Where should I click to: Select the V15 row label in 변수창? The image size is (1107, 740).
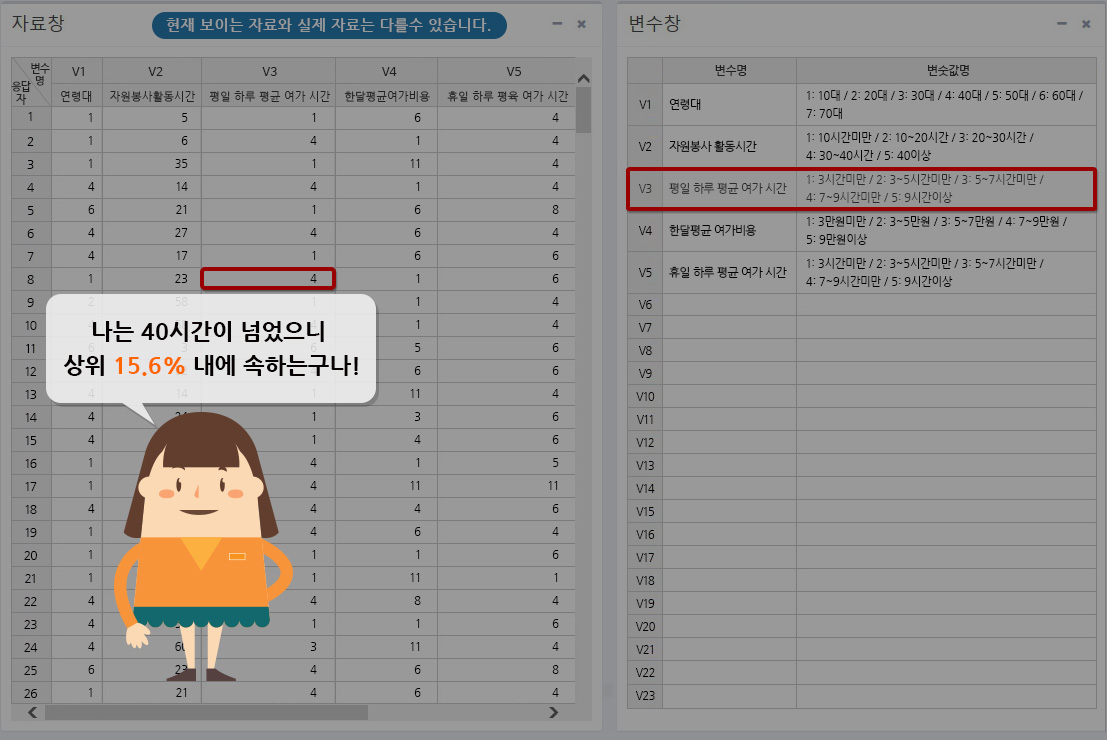pos(645,511)
